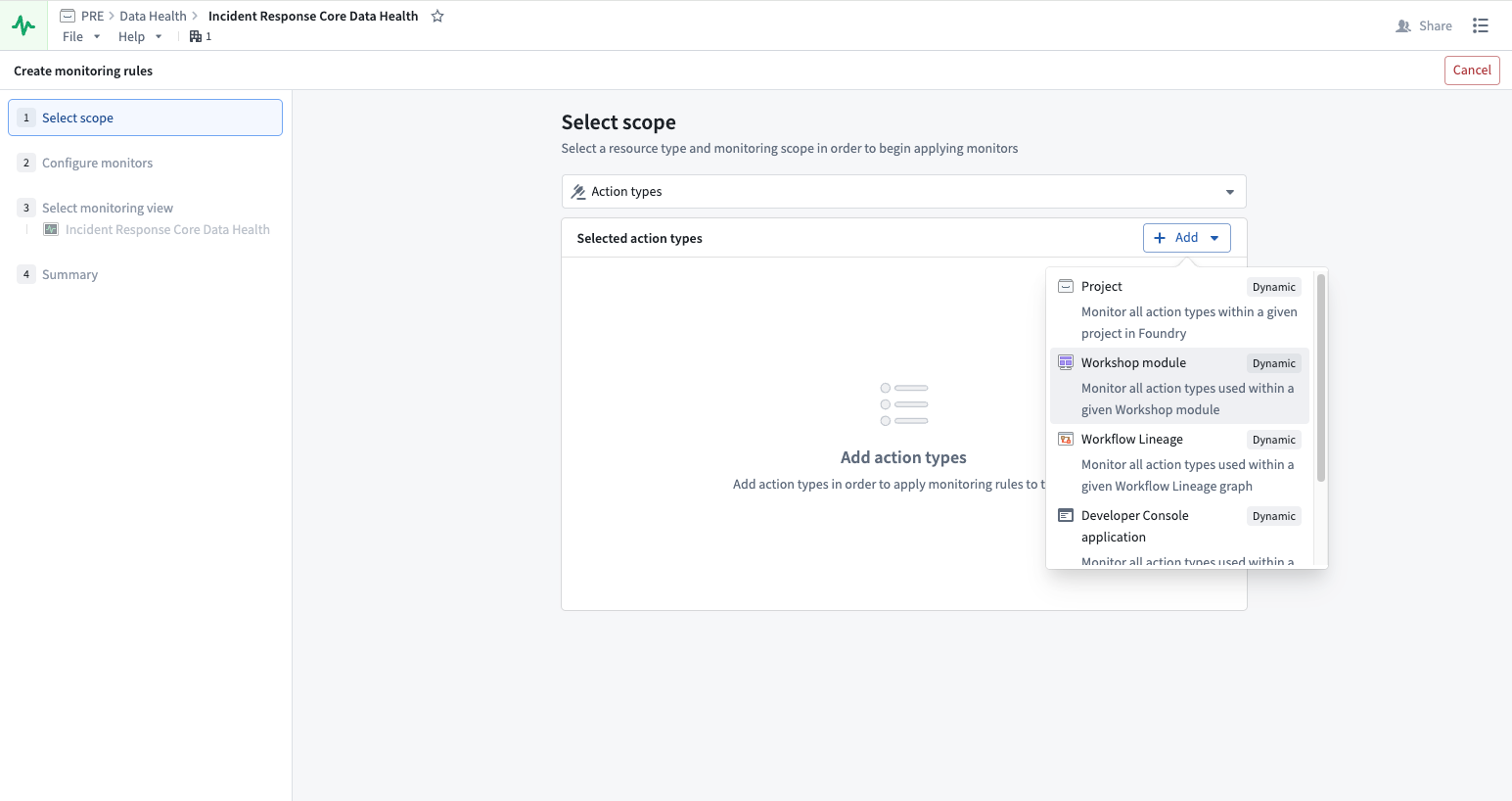Toggle the favorite star next to the title
The image size is (1512, 801).
(437, 16)
